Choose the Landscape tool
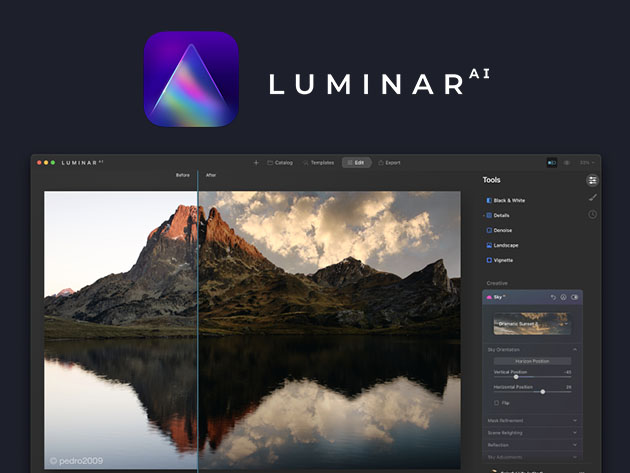Viewport: 630px width, 473px height. click(x=506, y=245)
